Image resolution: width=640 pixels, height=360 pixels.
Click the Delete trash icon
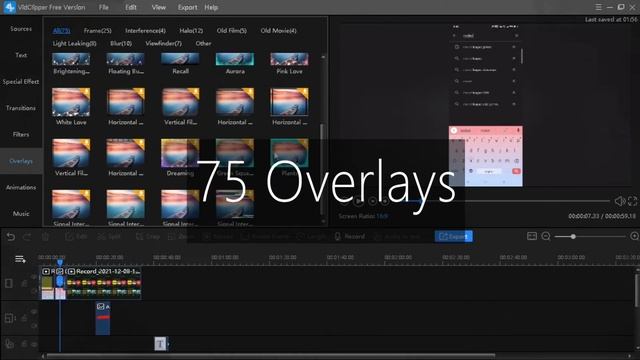click(45, 236)
